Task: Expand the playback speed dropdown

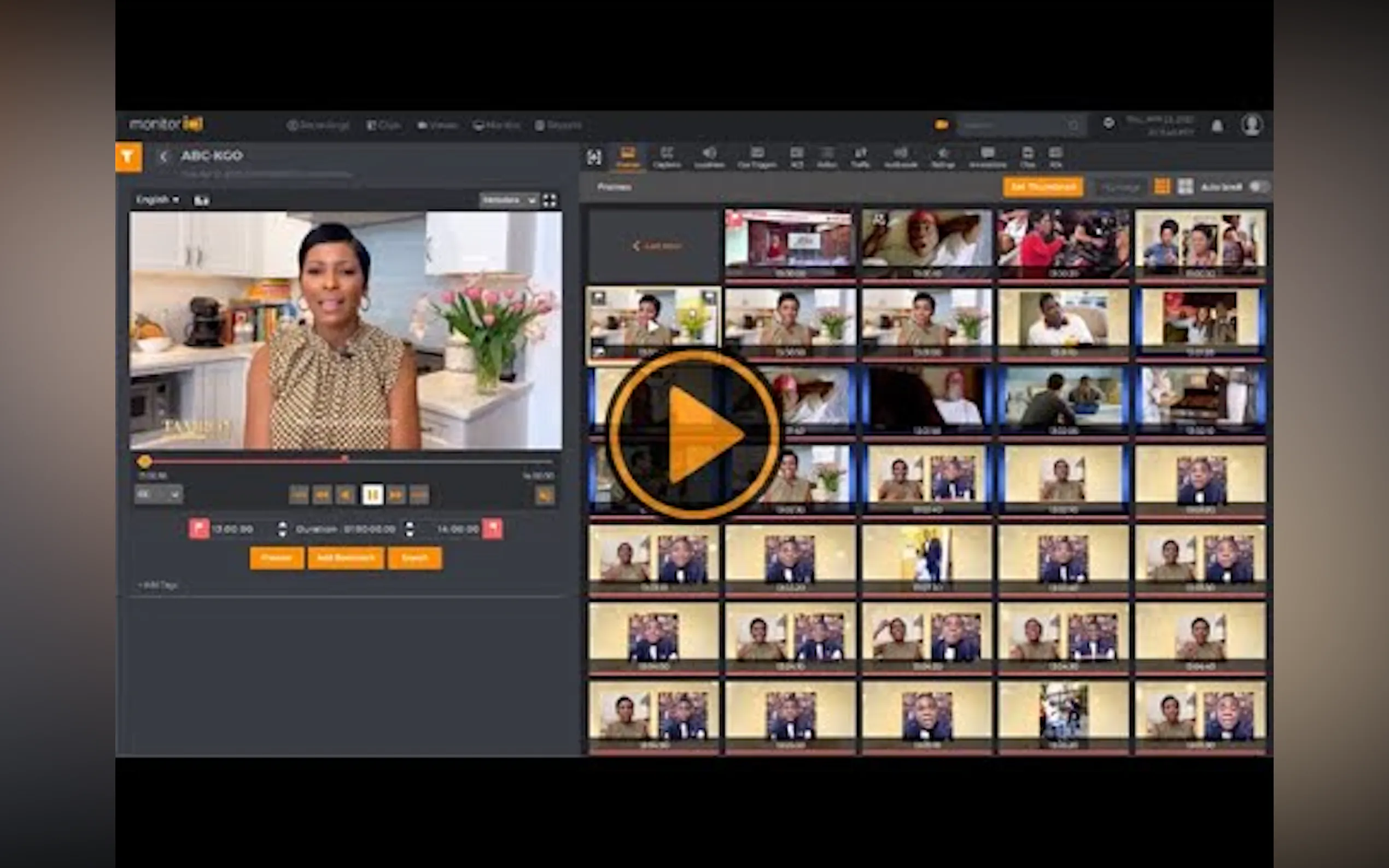Action: point(159,494)
